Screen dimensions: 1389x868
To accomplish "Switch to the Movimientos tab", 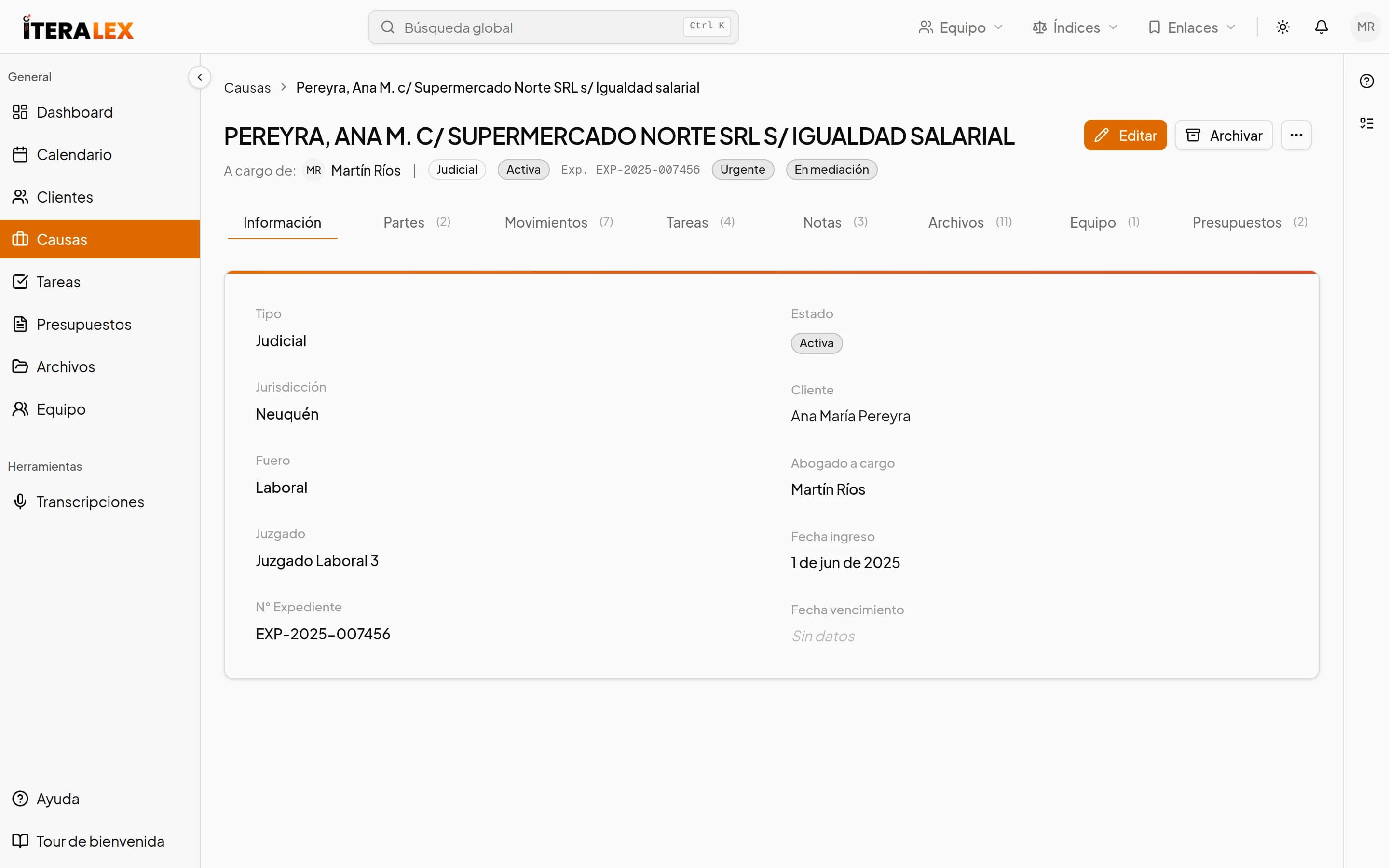I will 558,222.
